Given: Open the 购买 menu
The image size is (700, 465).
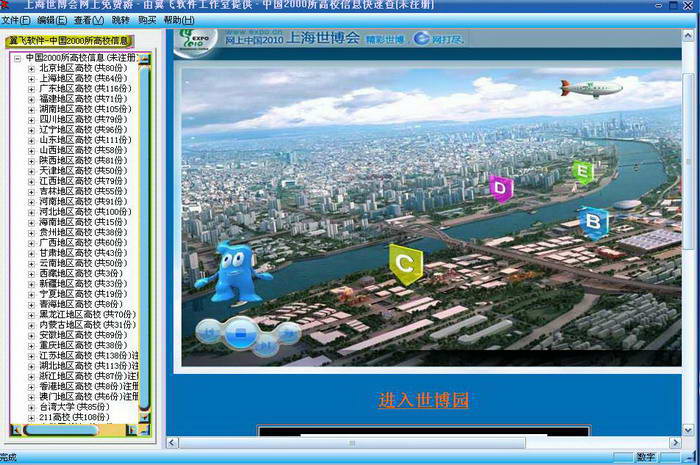Looking at the screenshot, I should [147, 20].
